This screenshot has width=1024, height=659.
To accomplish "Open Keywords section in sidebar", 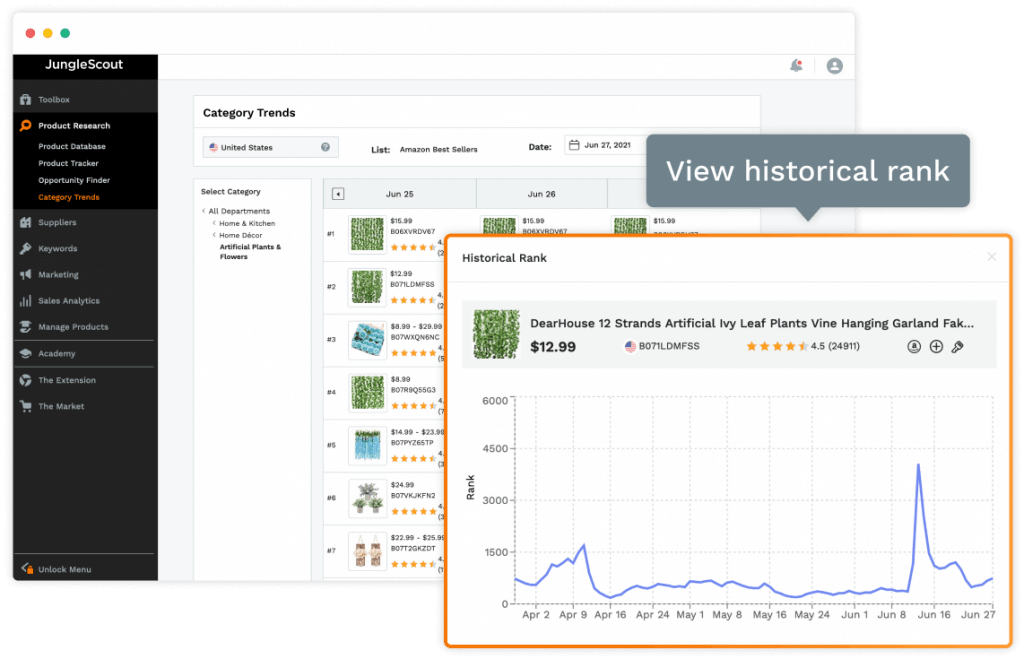I will coord(57,248).
